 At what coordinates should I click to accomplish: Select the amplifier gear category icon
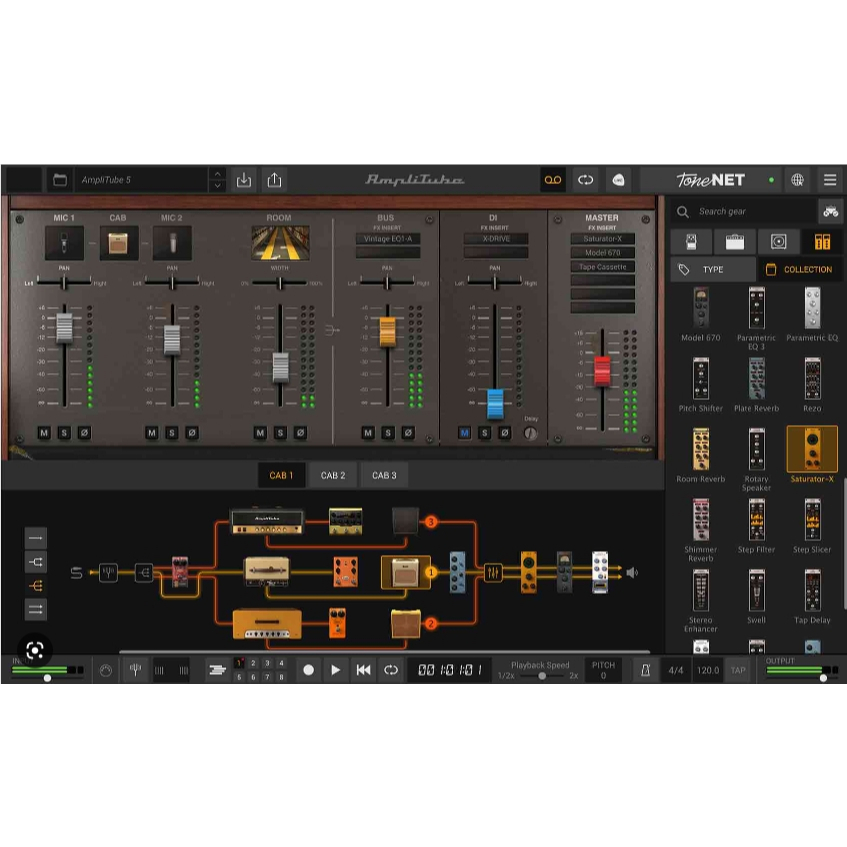[735, 242]
